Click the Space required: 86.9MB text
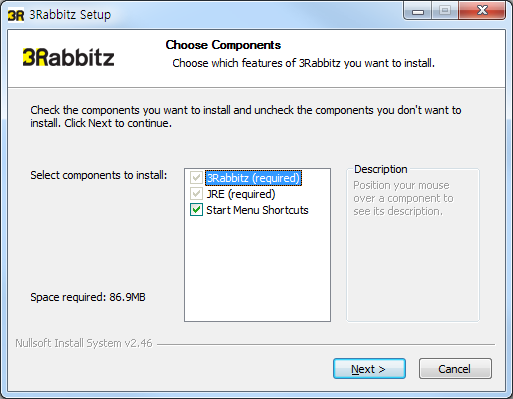Viewport: 513px width, 399px height. 88,297
